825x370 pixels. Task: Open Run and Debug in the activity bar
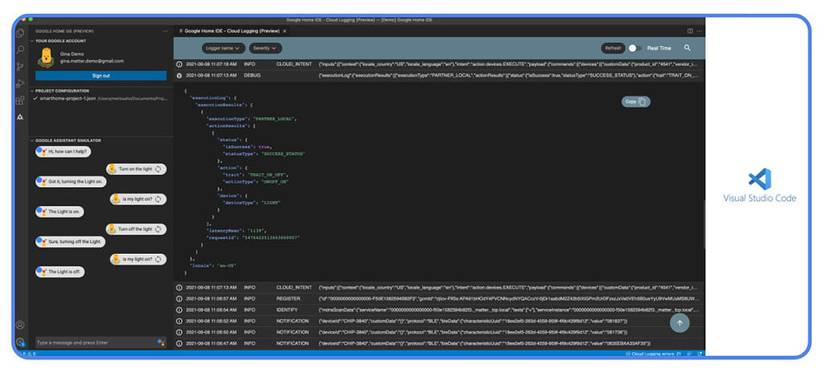[21, 83]
